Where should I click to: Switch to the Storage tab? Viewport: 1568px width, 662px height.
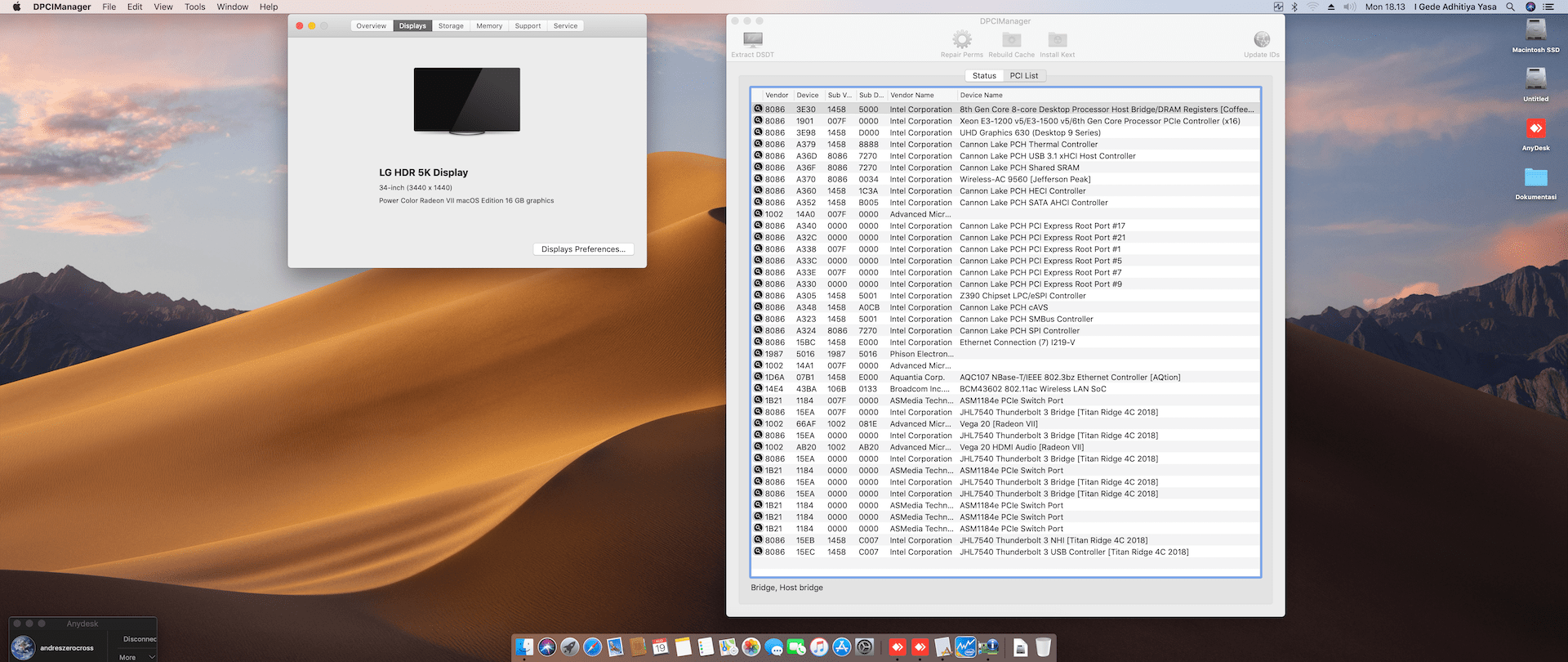click(x=451, y=26)
